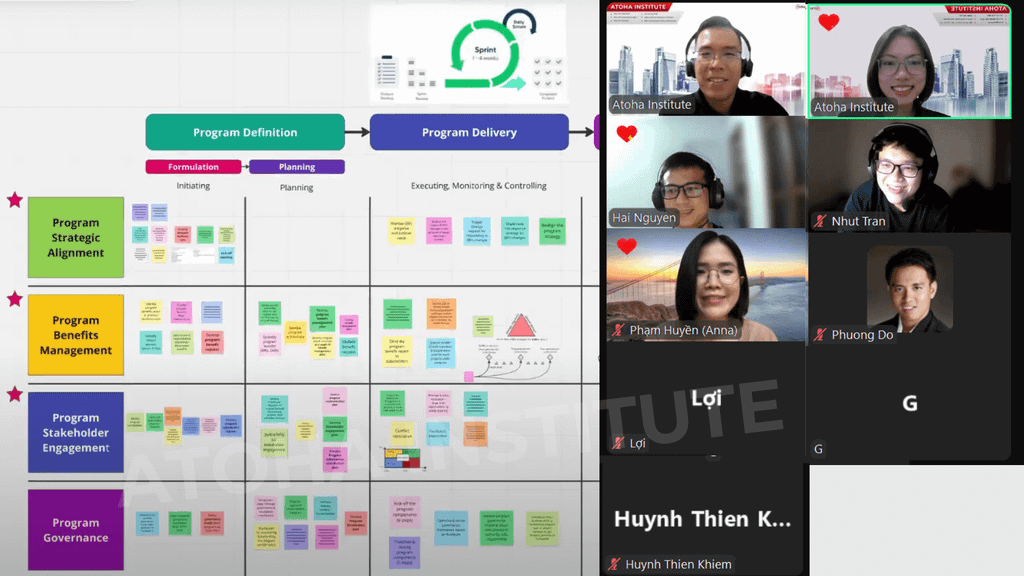
Task: Click the Program Benefits Management block
Action: [76, 334]
